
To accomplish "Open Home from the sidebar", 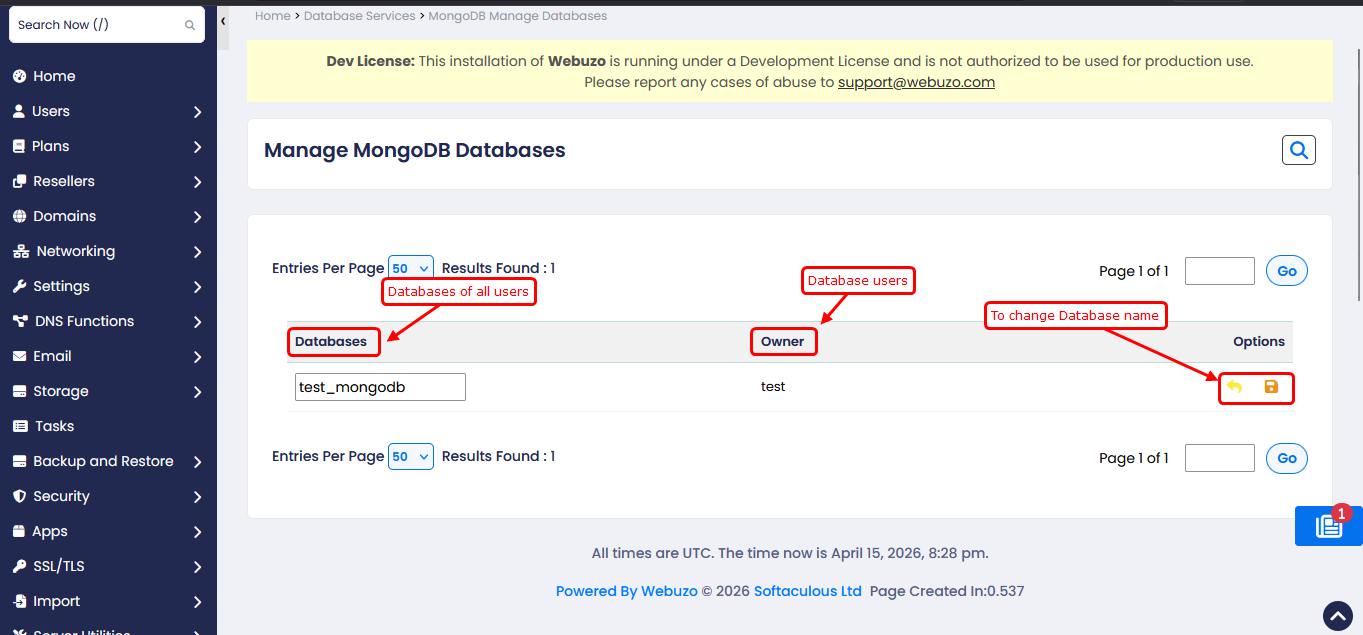I will tap(54, 76).
